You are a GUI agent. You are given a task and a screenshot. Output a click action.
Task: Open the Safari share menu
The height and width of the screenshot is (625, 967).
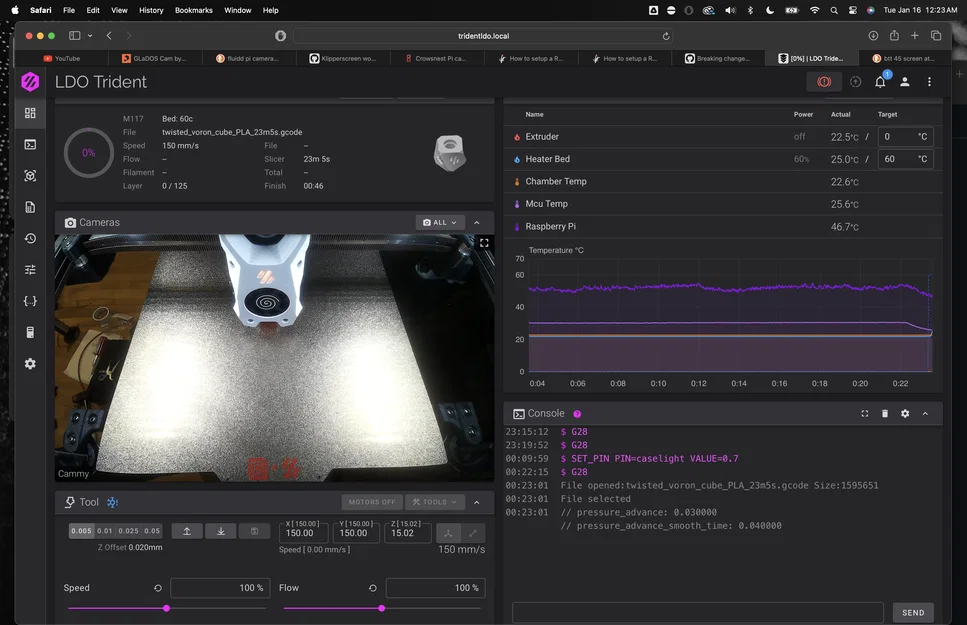(x=894, y=35)
